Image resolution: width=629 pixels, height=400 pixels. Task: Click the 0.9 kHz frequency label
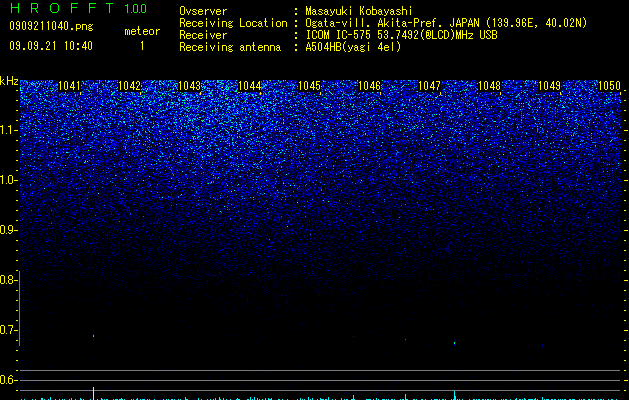(8, 230)
